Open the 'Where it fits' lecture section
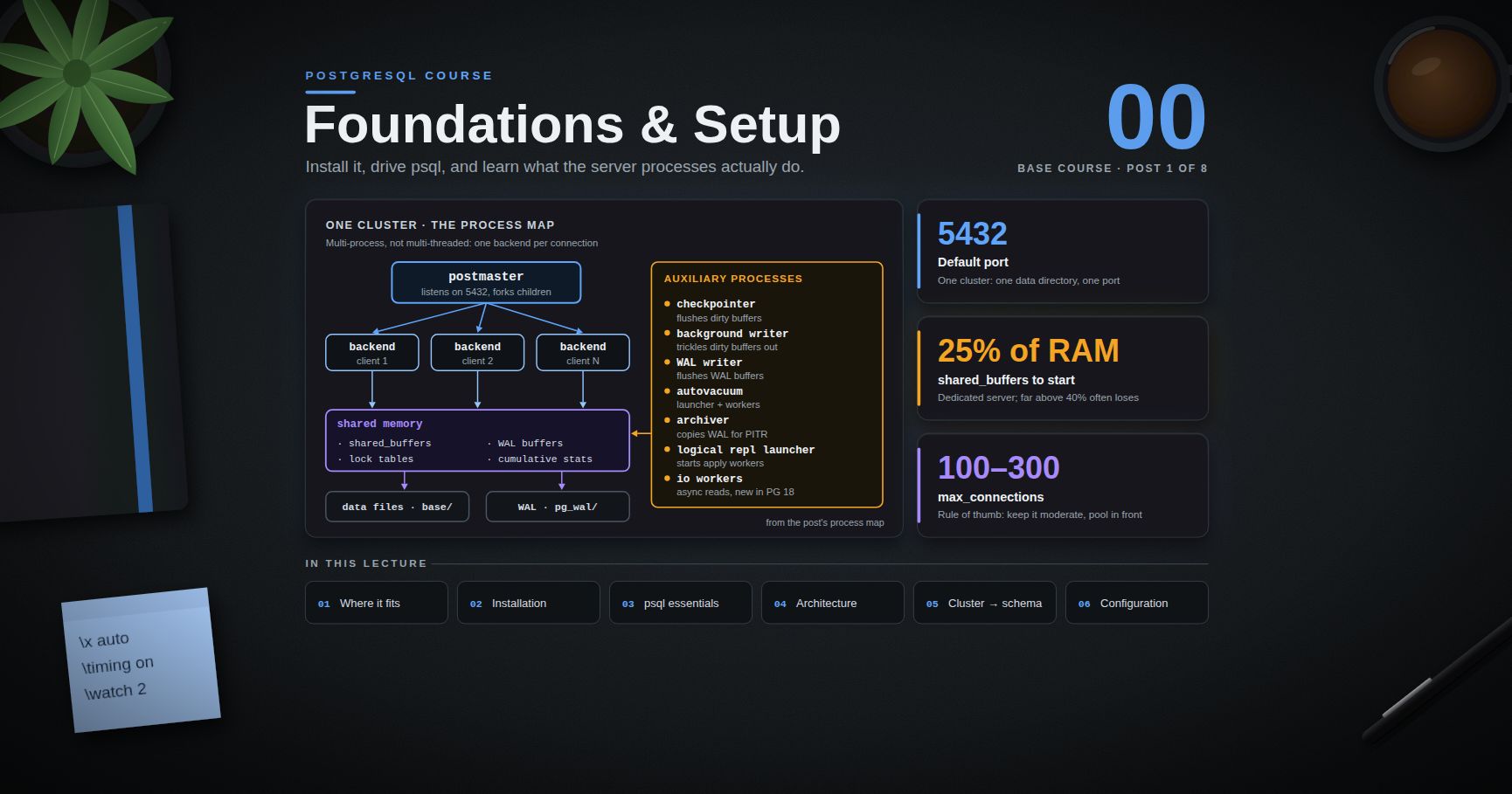This screenshot has height=794, width=1512. pos(376,603)
